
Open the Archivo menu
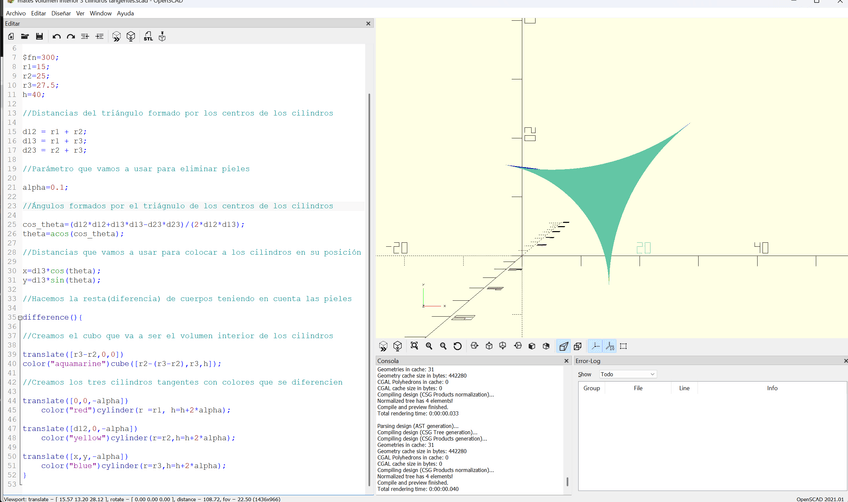(16, 14)
